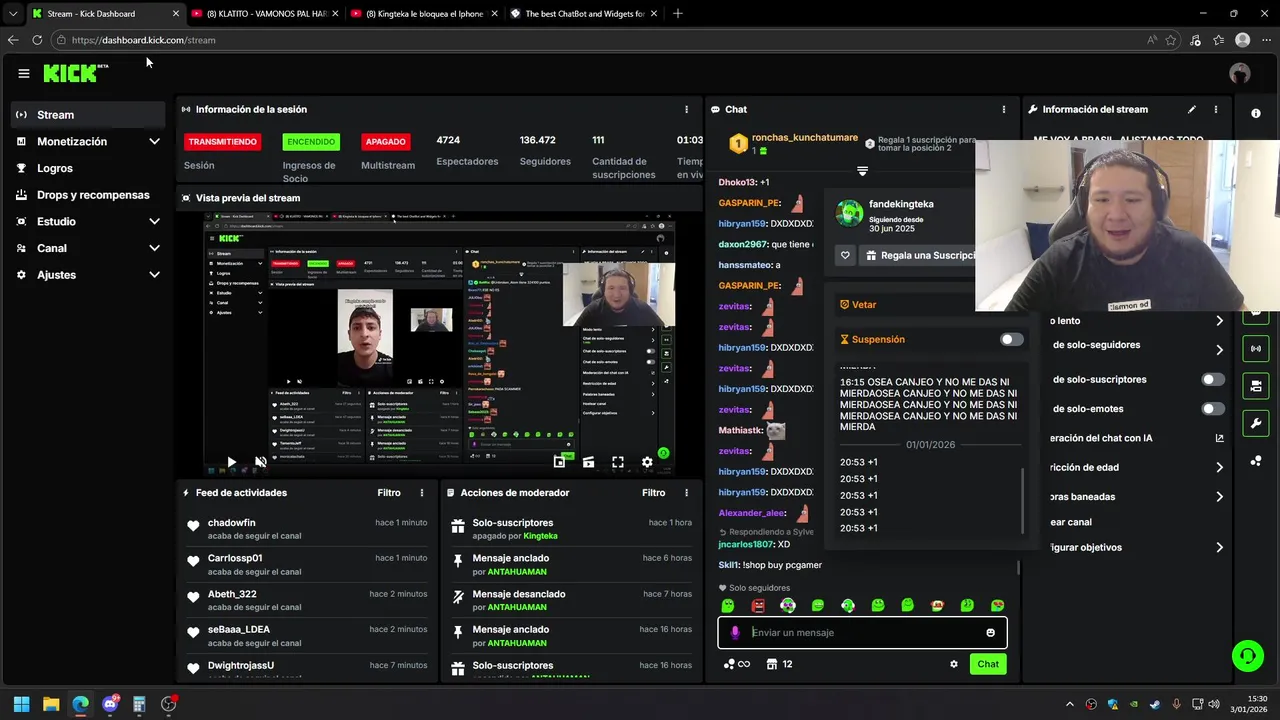1280x720 pixels.
Task: Open age restriction options chevron
Action: (x=1219, y=467)
